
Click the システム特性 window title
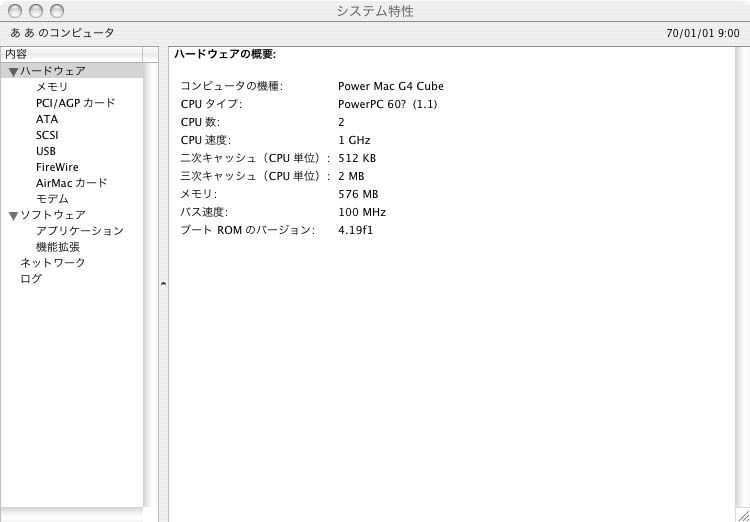click(x=375, y=11)
